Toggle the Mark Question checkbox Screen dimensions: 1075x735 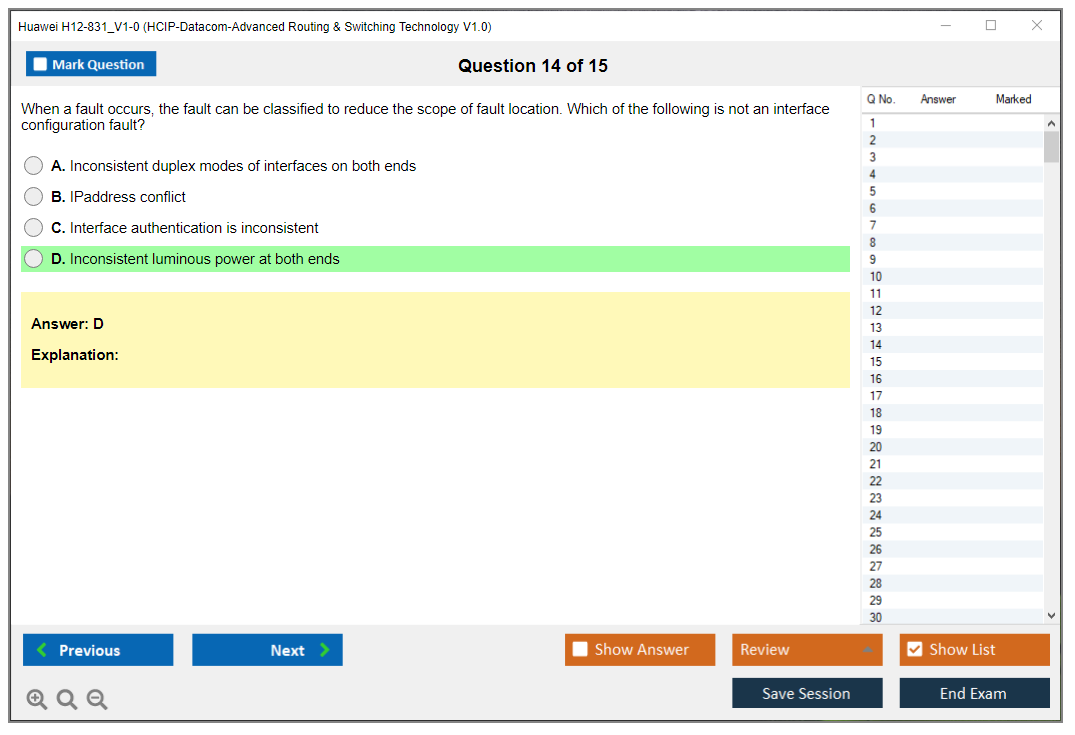pos(41,65)
